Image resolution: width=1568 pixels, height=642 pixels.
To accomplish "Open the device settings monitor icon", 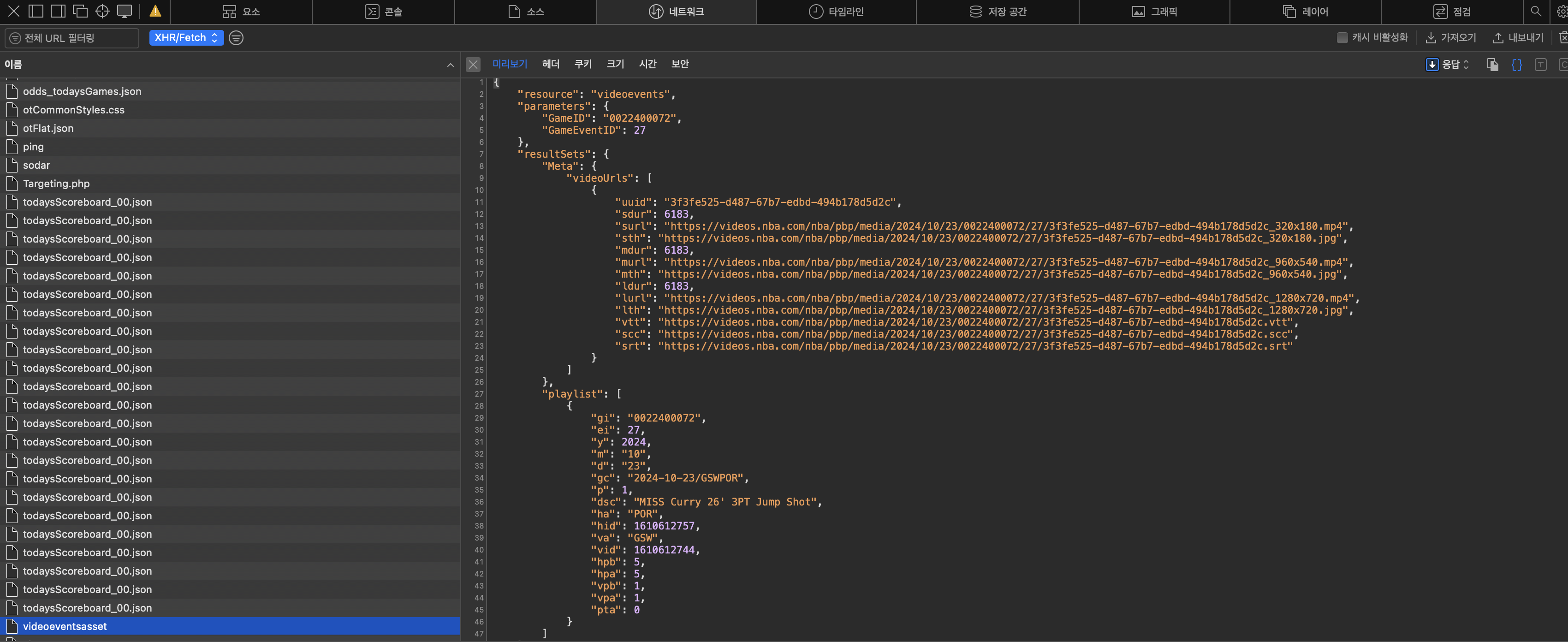I will point(124,12).
